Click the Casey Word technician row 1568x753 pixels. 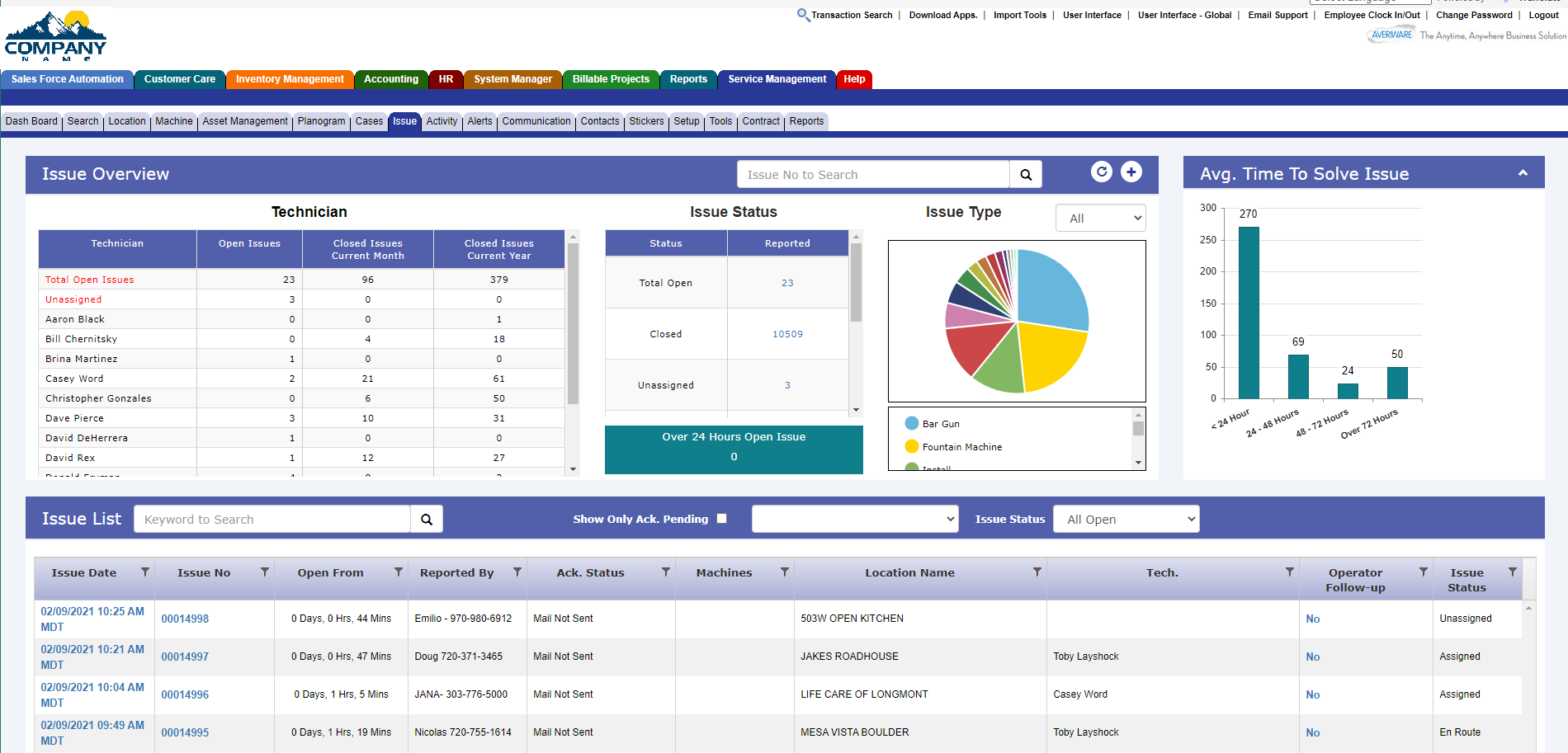[x=301, y=379]
